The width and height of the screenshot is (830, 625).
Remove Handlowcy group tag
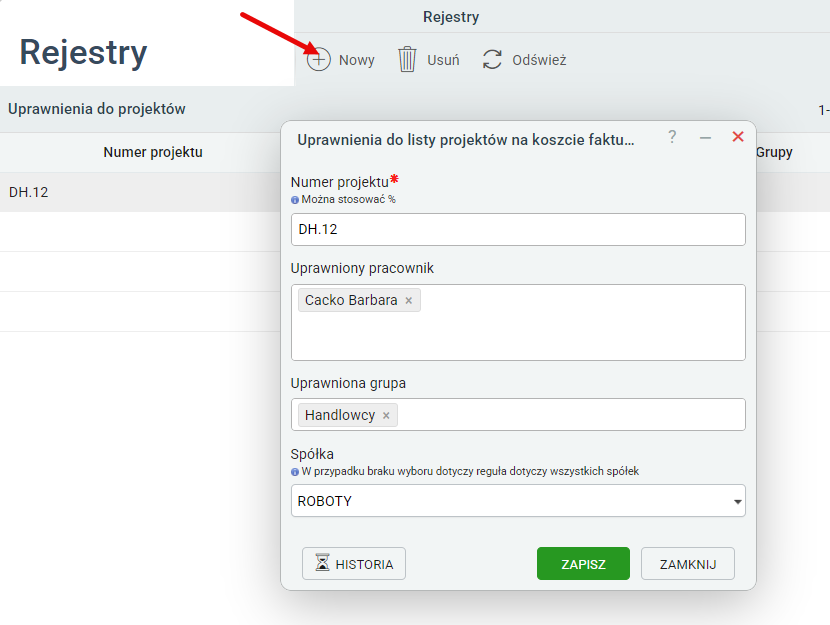386,415
